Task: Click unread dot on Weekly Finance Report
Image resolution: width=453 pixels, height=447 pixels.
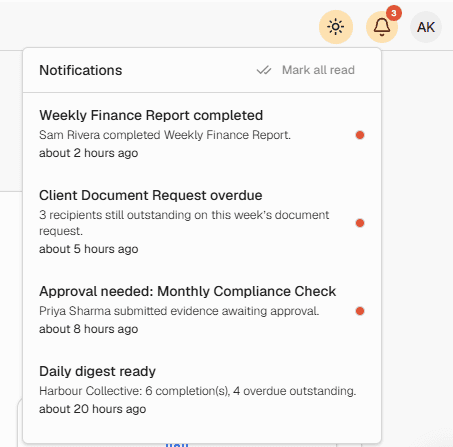Action: click(x=360, y=135)
